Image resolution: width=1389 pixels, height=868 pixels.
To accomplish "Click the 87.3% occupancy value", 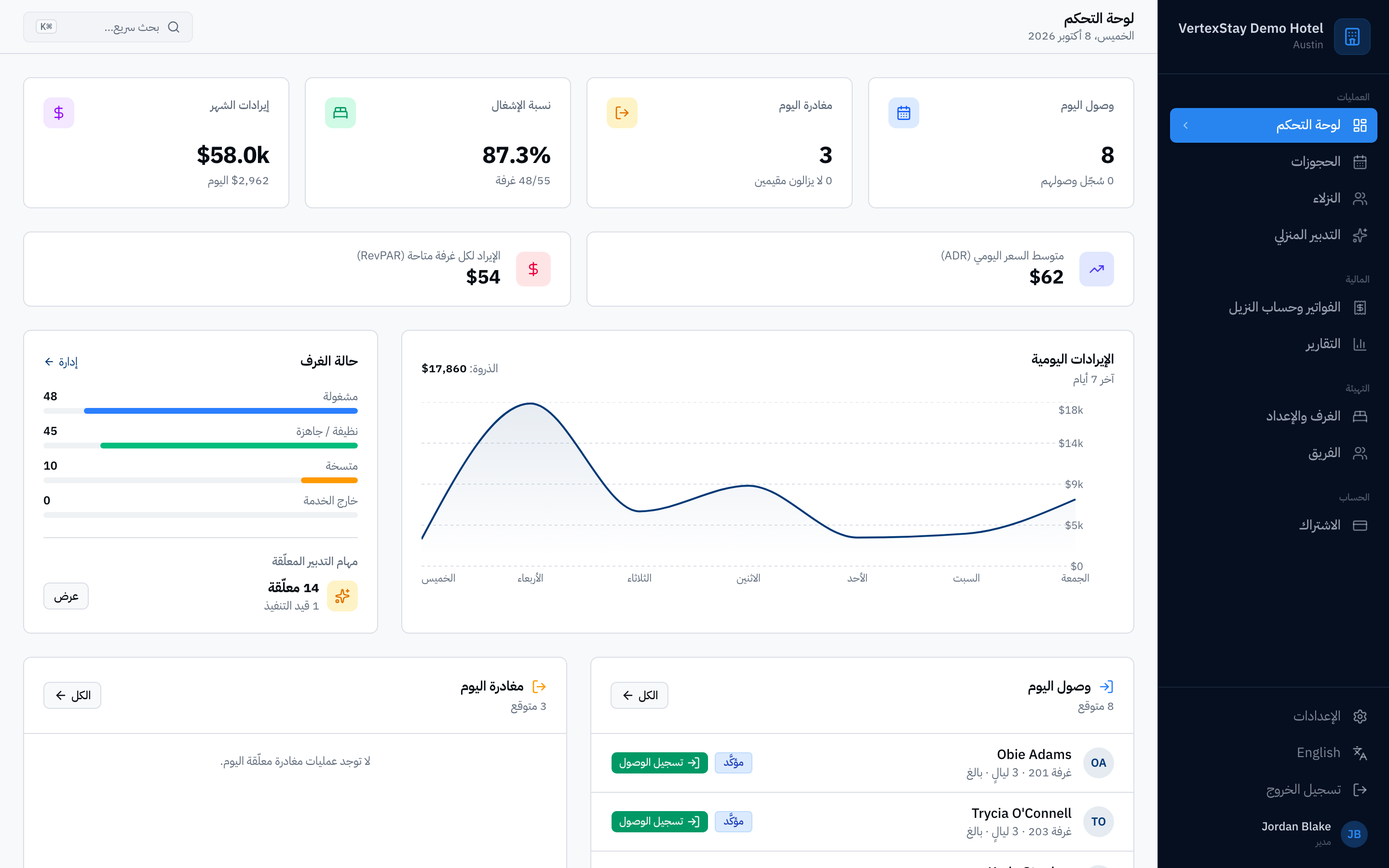I will (516, 155).
